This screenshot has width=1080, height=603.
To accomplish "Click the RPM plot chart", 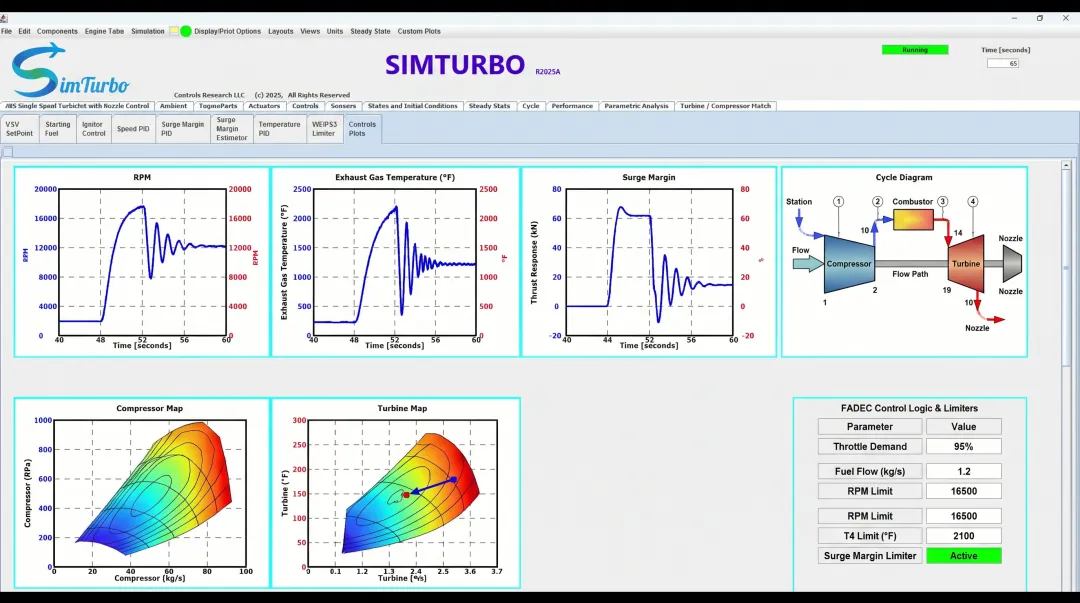I will pyautogui.click(x=142, y=262).
